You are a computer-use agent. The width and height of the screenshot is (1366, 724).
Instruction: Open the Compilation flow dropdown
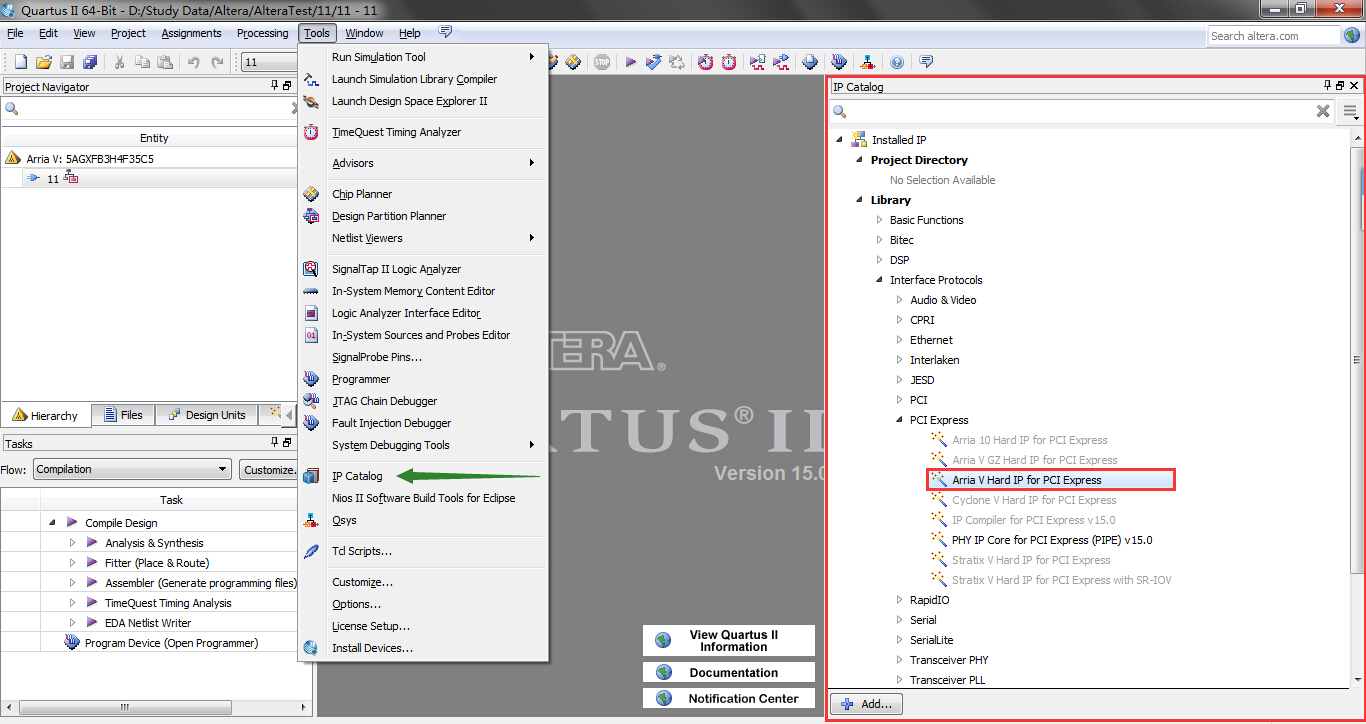(x=132, y=469)
